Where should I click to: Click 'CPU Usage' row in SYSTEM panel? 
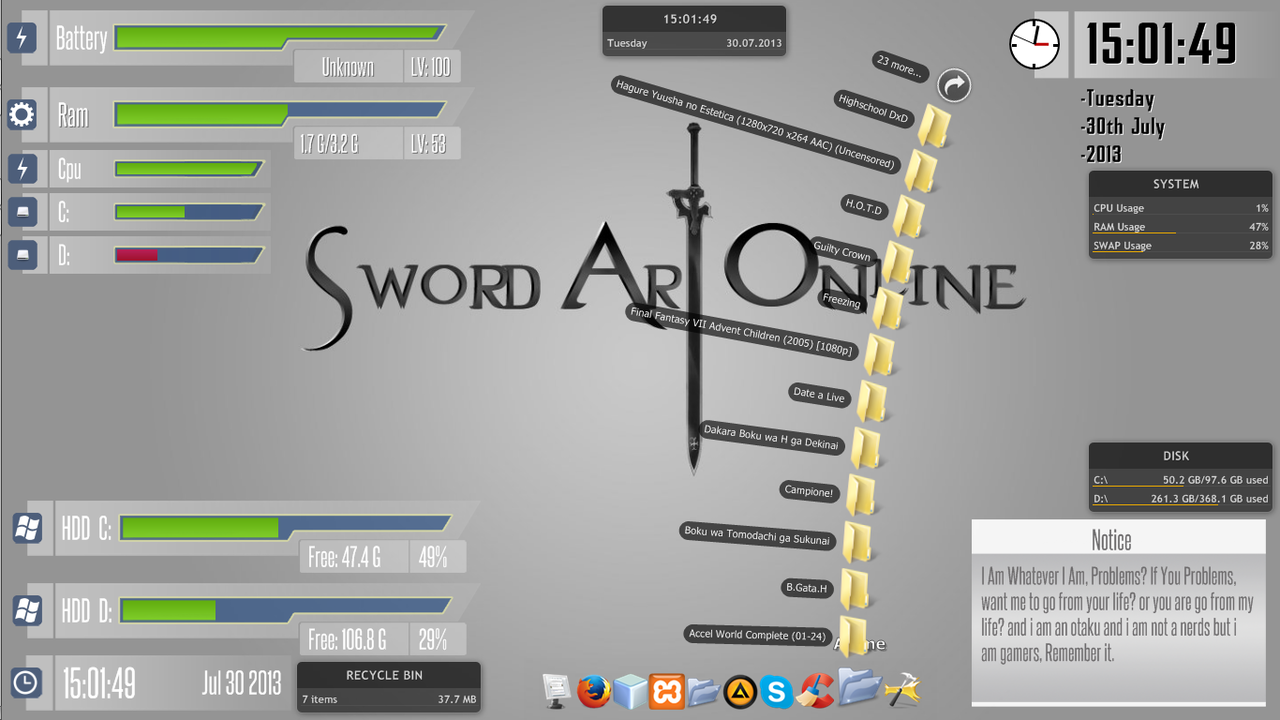(1181, 208)
